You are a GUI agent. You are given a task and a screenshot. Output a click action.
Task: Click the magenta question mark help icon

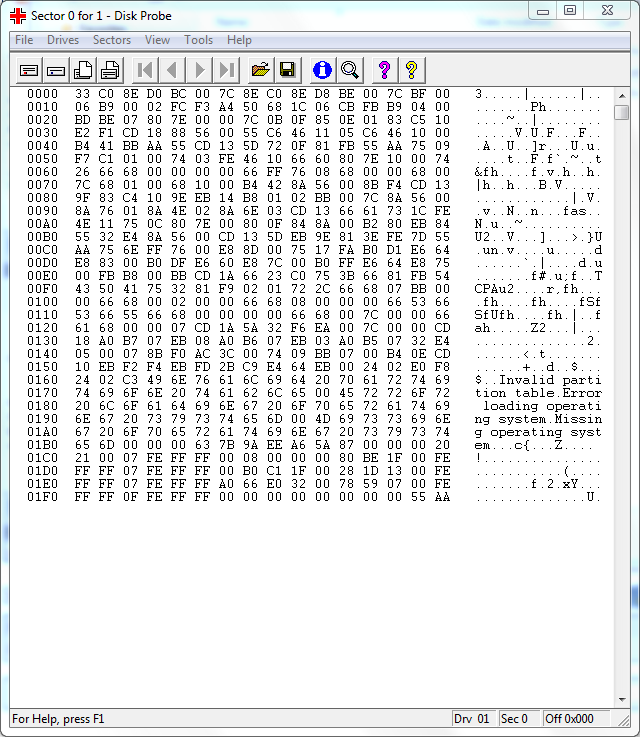tap(384, 71)
